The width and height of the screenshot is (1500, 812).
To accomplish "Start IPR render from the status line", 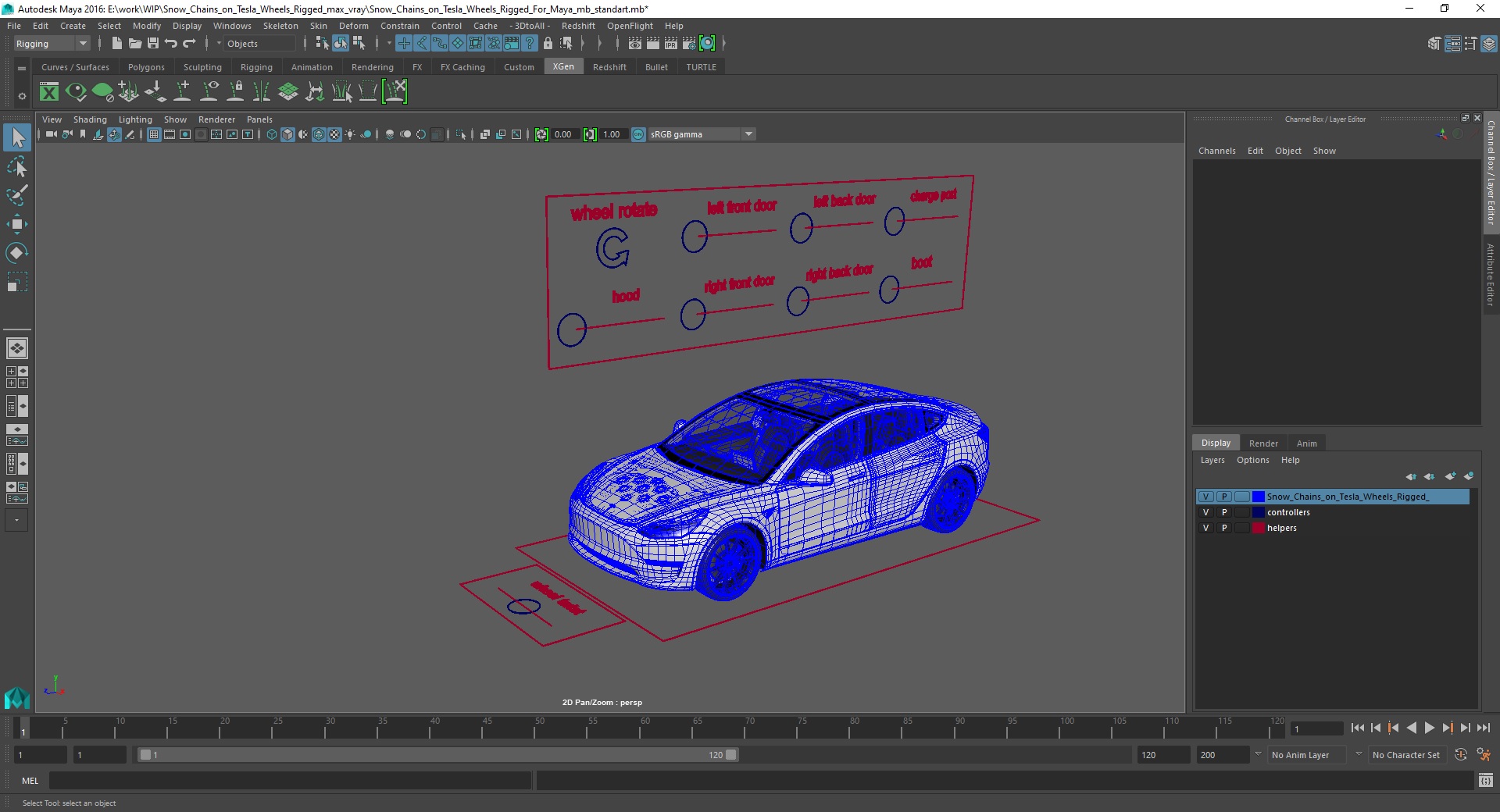I will pos(671,44).
